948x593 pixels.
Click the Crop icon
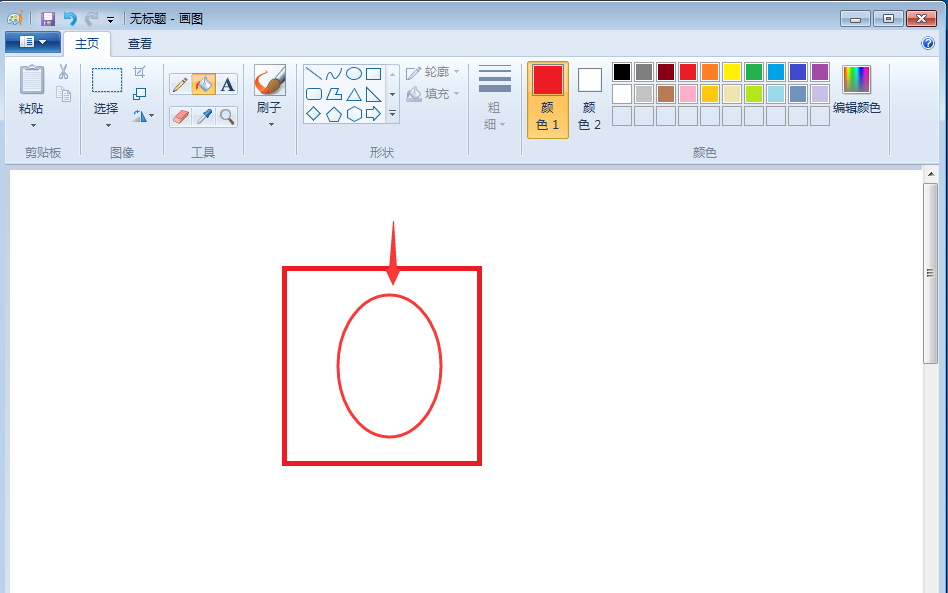click(x=140, y=72)
